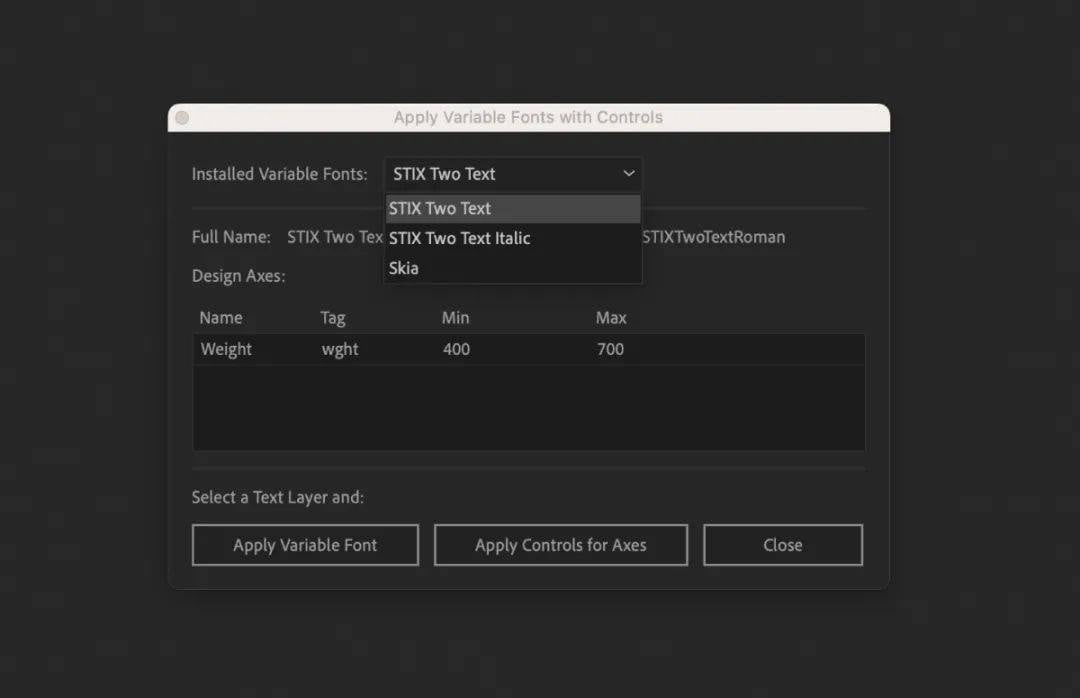
Task: Choose STIX Two Text Italic option
Action: [513, 238]
